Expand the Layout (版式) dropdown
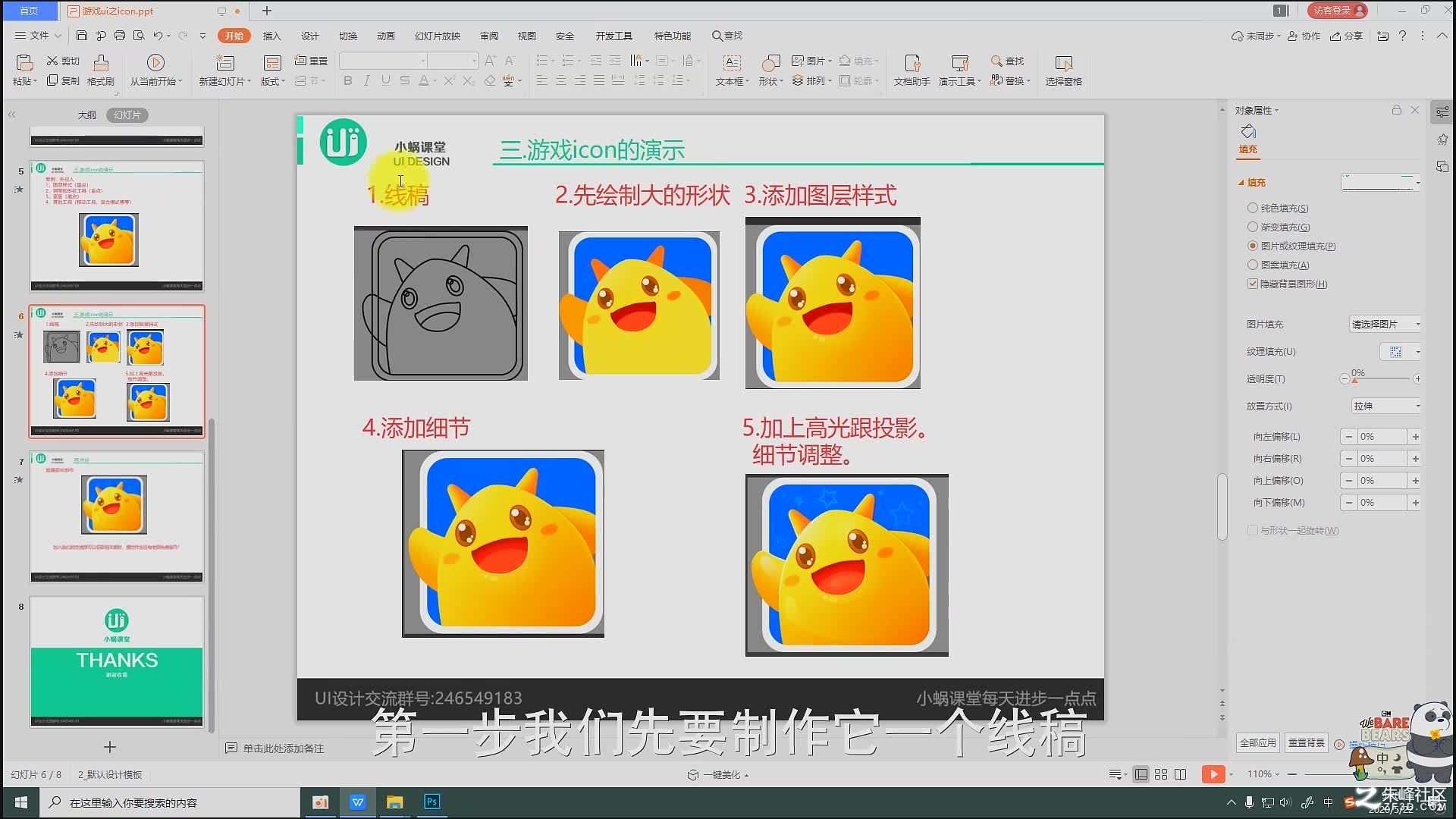Image resolution: width=1456 pixels, height=819 pixels. point(273,81)
